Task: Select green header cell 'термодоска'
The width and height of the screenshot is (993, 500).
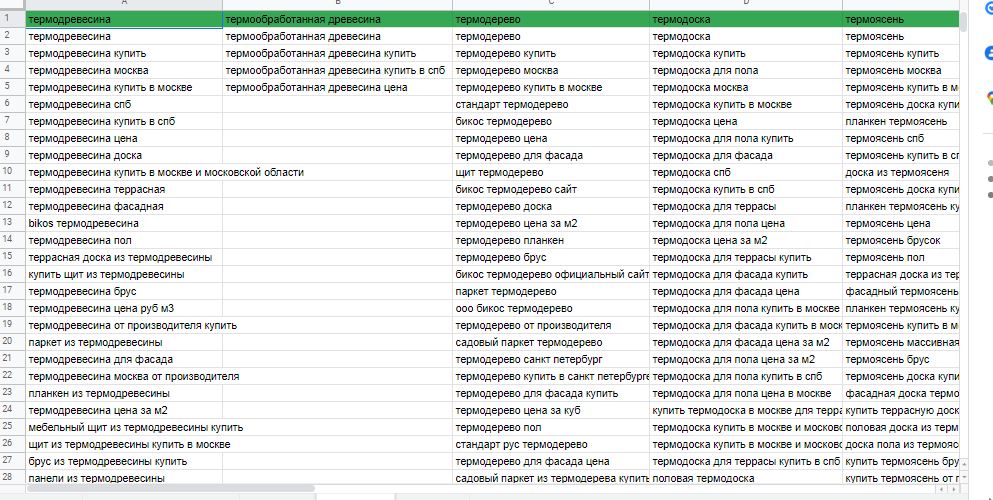Action: [746, 20]
